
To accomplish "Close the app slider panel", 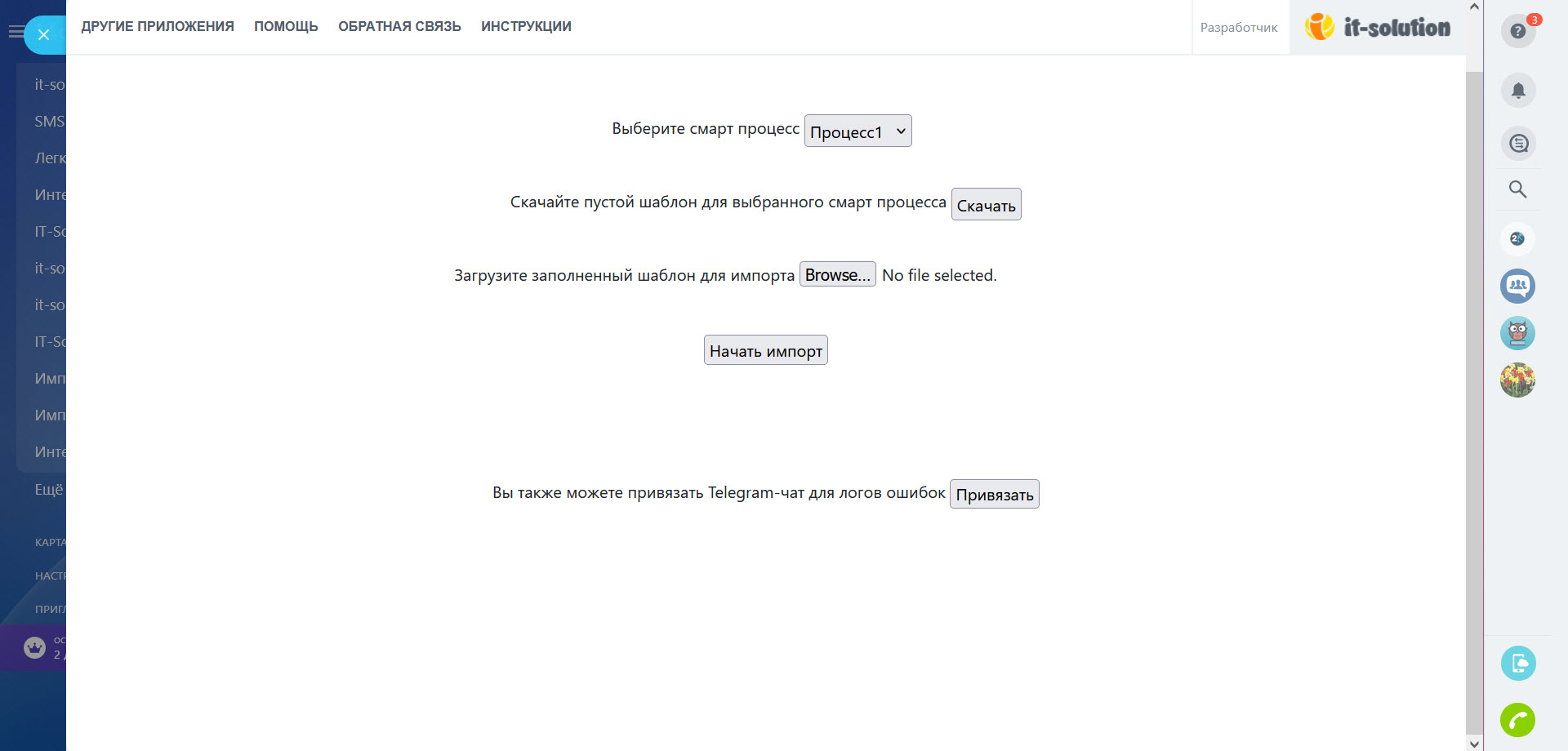I will 44,34.
